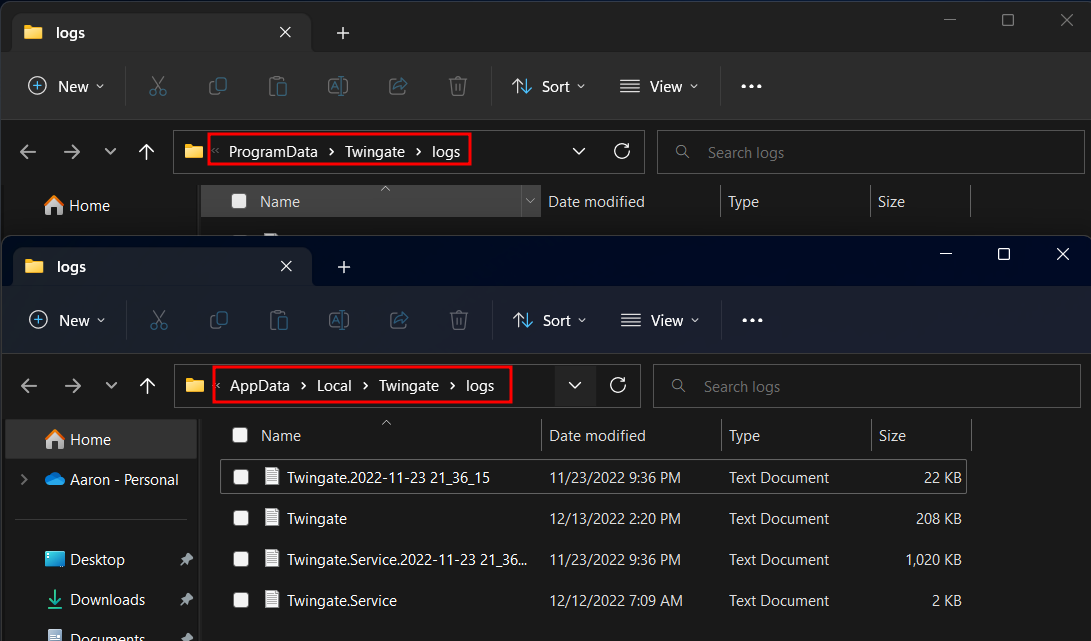Screen dimensions: 1091x641
Task: Refresh the AppData logs folder view
Action: (617, 385)
